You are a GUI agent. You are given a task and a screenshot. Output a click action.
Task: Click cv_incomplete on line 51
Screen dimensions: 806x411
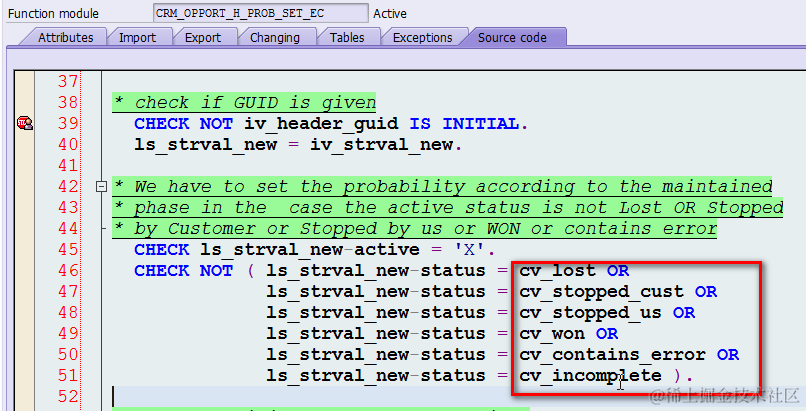pyautogui.click(x=590, y=376)
